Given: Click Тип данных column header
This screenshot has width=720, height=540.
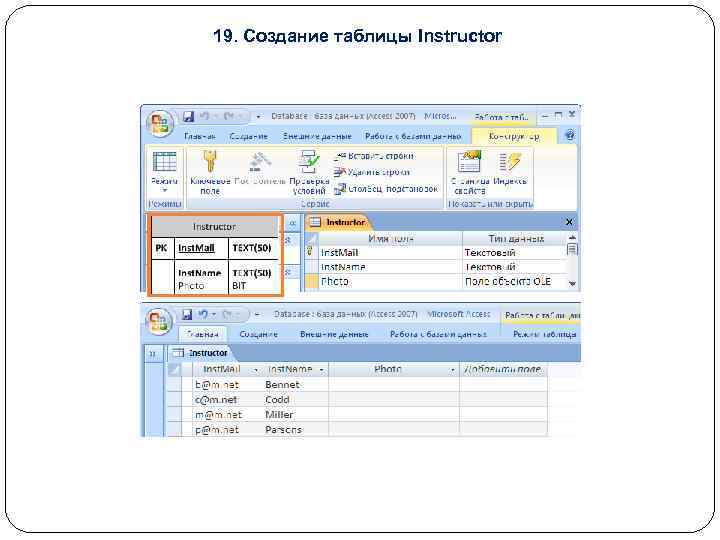Looking at the screenshot, I should click(515, 238).
